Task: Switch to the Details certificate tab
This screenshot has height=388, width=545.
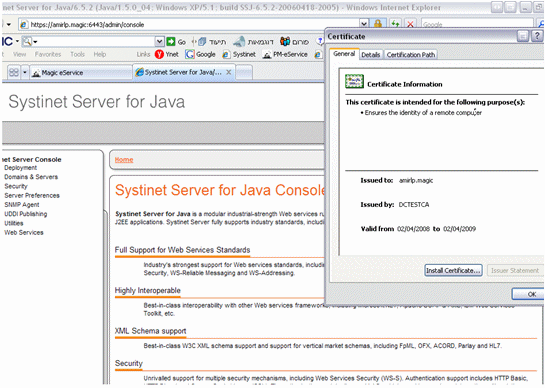Action: (371, 55)
